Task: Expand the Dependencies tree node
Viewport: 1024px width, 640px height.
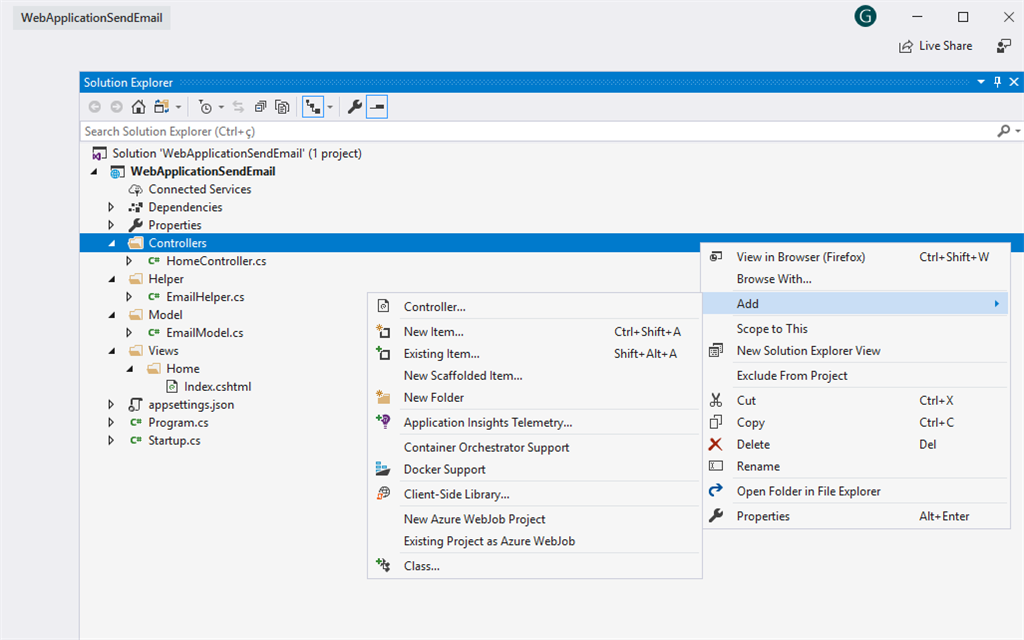Action: tap(110, 207)
